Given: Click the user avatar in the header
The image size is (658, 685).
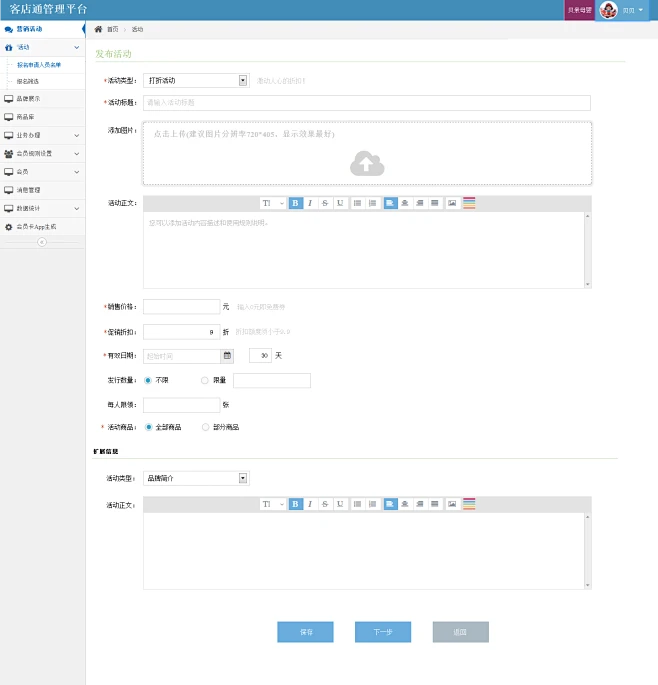Looking at the screenshot, I should (x=608, y=10).
